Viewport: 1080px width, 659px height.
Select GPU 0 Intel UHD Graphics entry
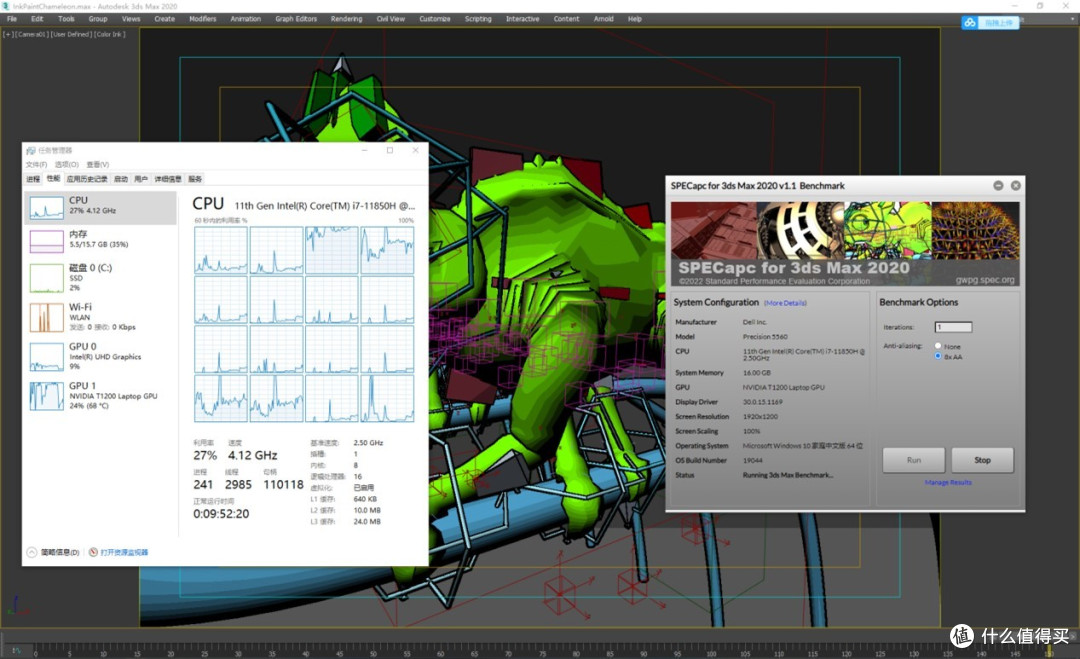click(x=101, y=356)
